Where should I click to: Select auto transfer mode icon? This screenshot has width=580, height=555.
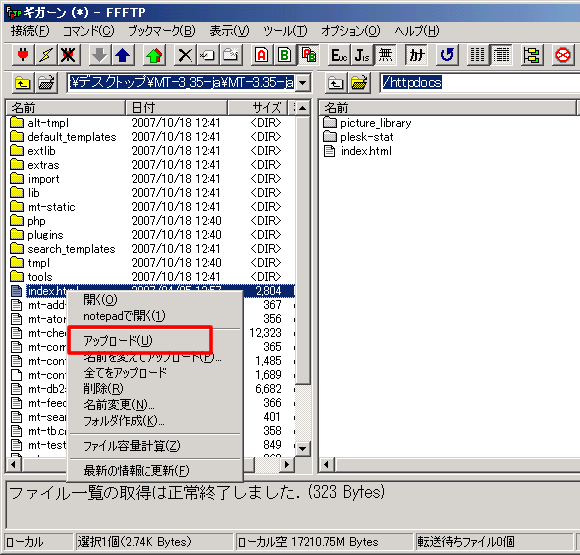(308, 55)
